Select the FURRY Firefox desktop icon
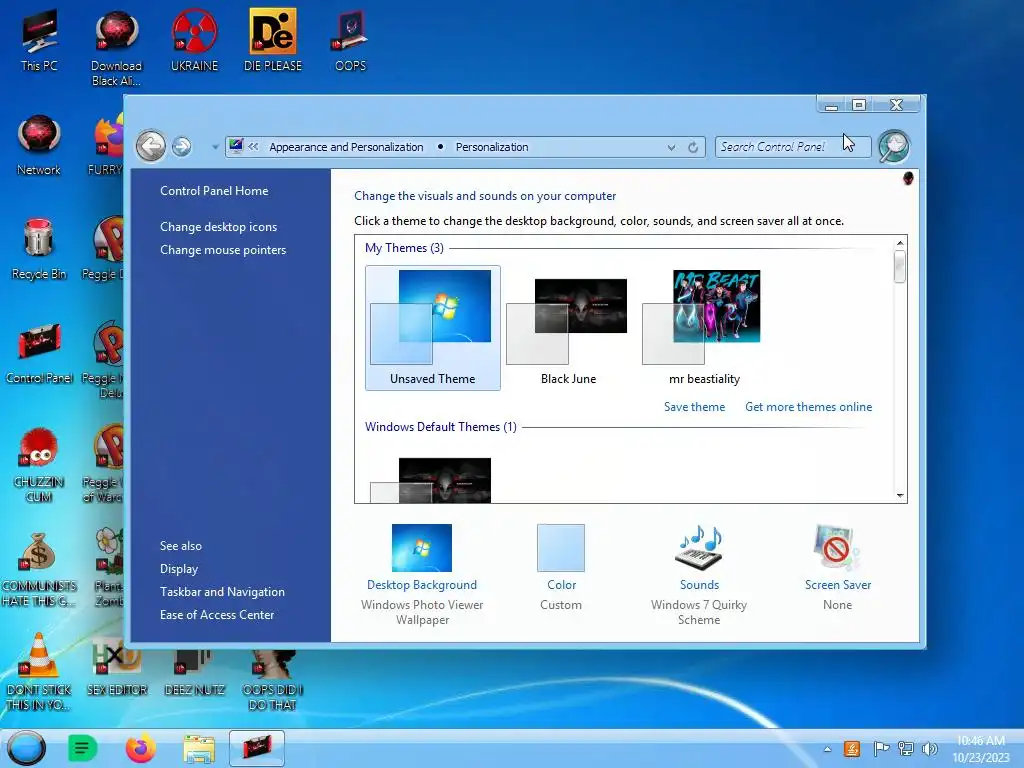This screenshot has height=768, width=1024. [x=106, y=145]
